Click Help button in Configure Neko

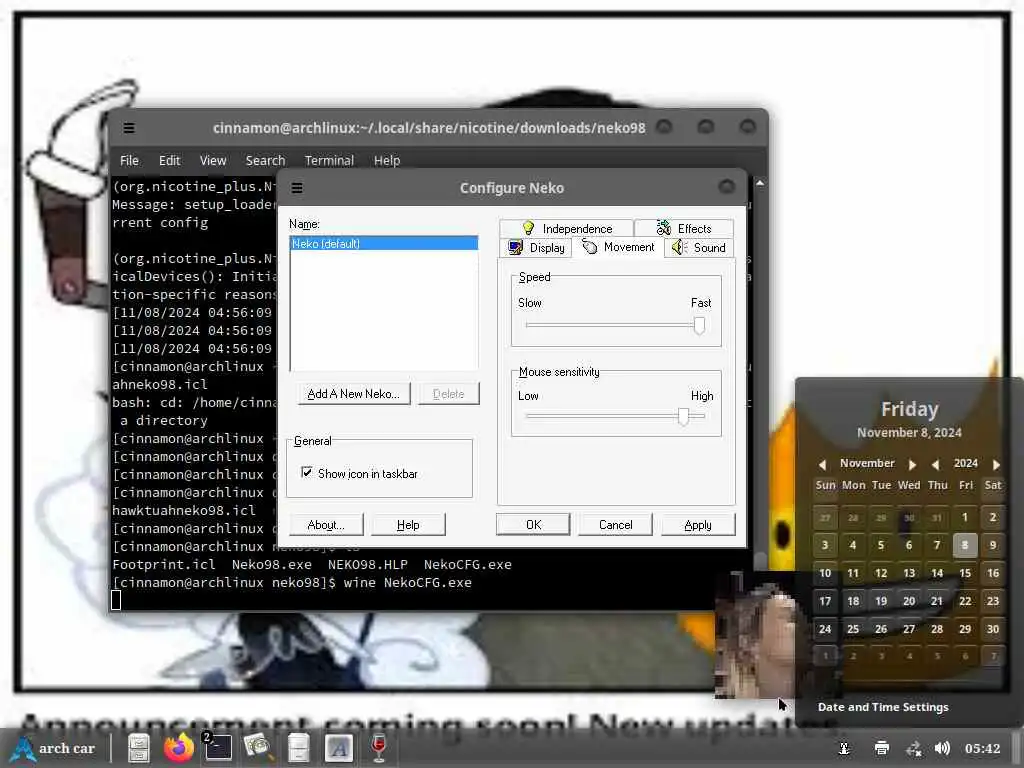tap(408, 525)
